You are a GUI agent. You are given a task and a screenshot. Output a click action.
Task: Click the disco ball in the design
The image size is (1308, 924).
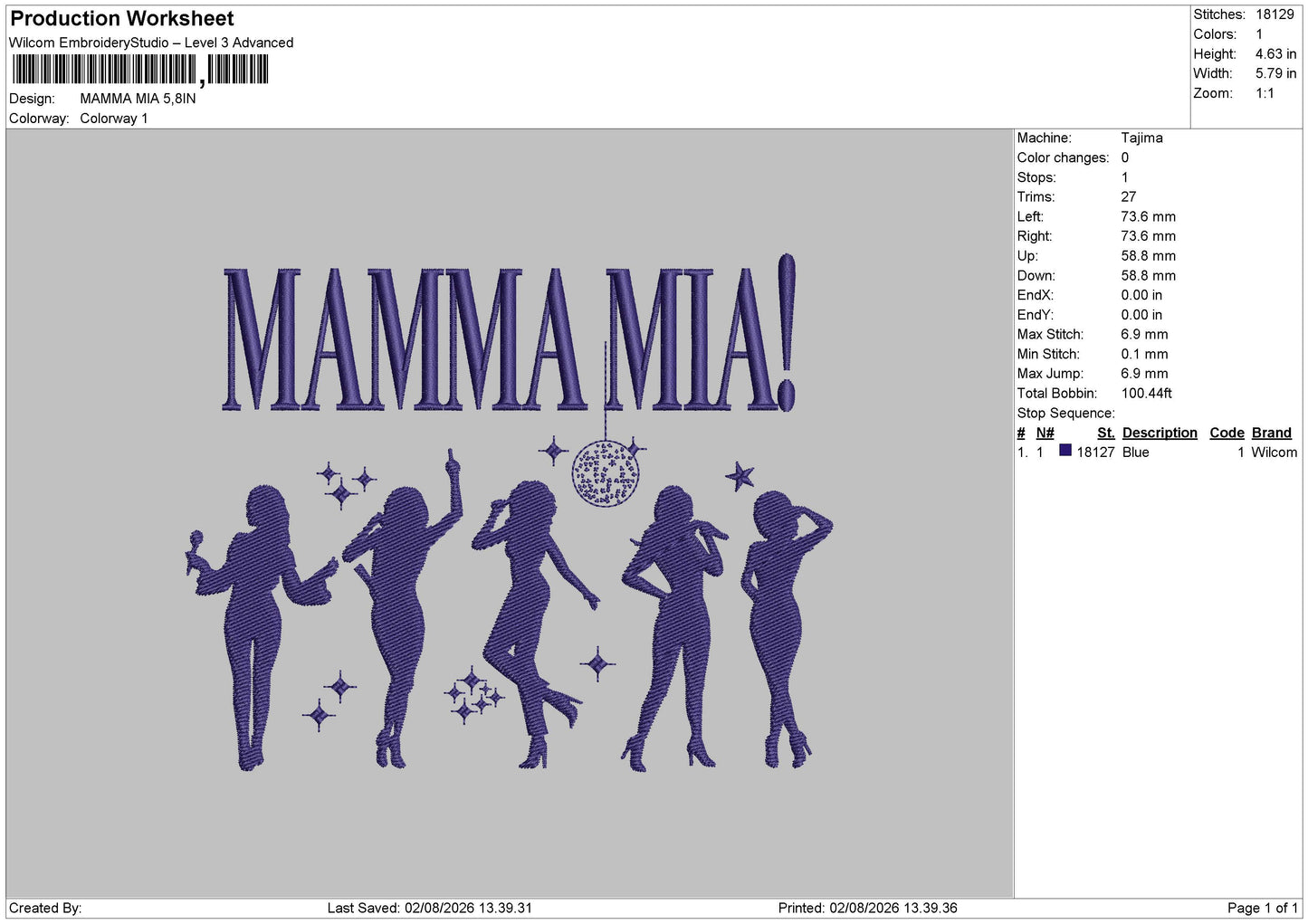606,472
